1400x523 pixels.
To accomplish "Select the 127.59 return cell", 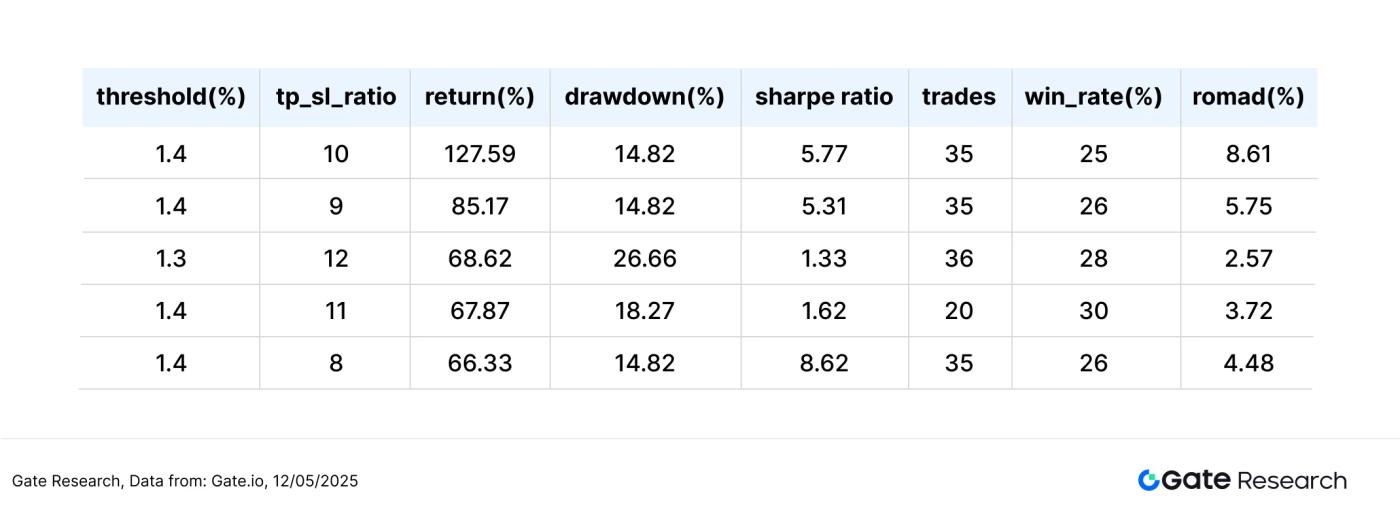I will 480,154.
